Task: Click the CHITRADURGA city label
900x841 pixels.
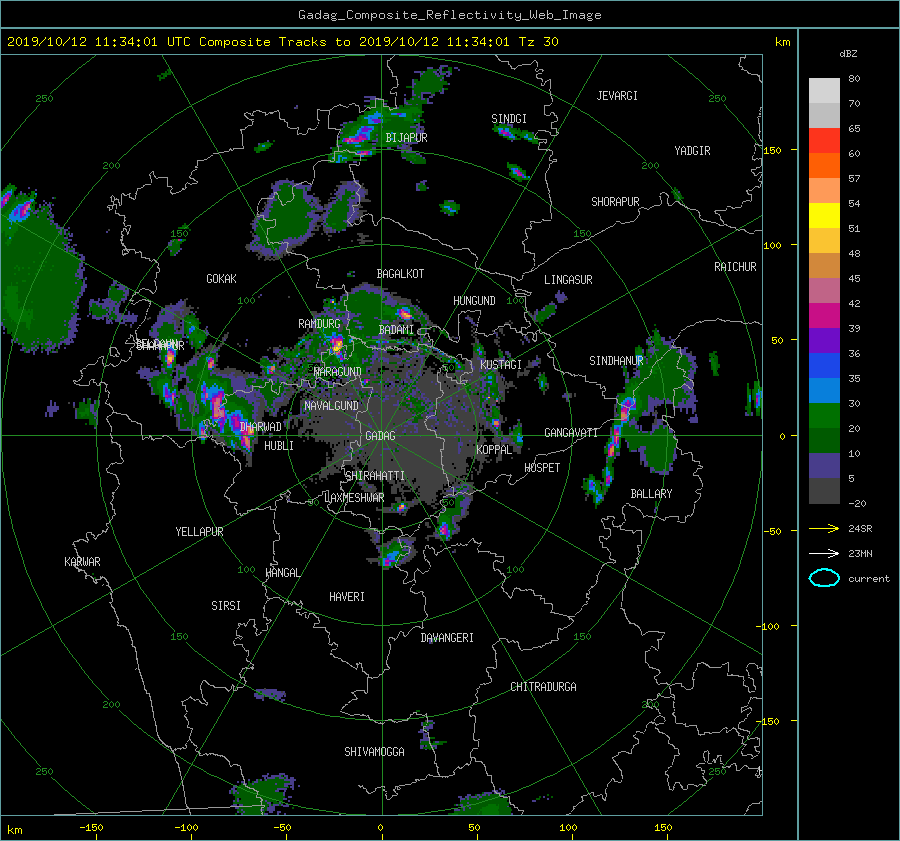Action: click(543, 687)
